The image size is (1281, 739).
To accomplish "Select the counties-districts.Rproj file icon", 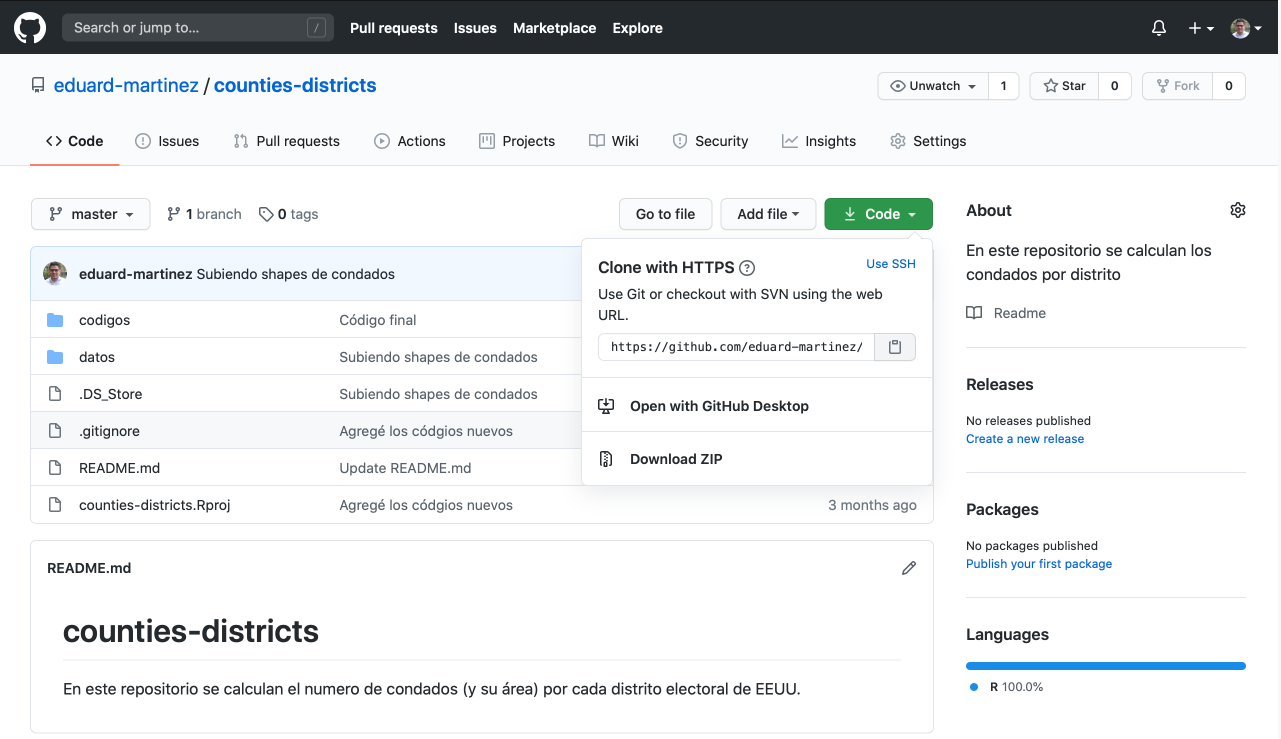I will point(55,505).
